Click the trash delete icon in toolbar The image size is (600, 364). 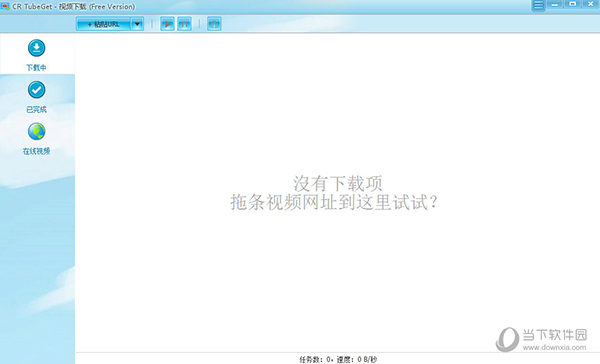tap(214, 24)
